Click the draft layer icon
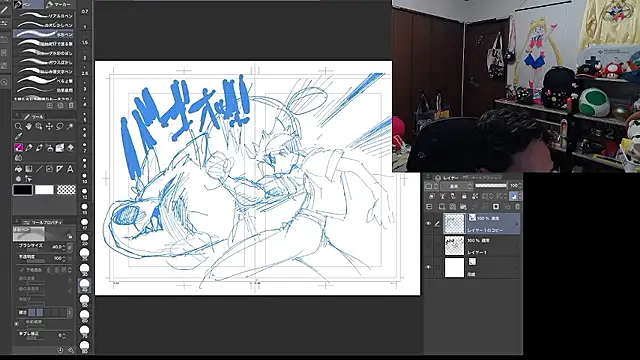640x360 pixels. [x=453, y=196]
